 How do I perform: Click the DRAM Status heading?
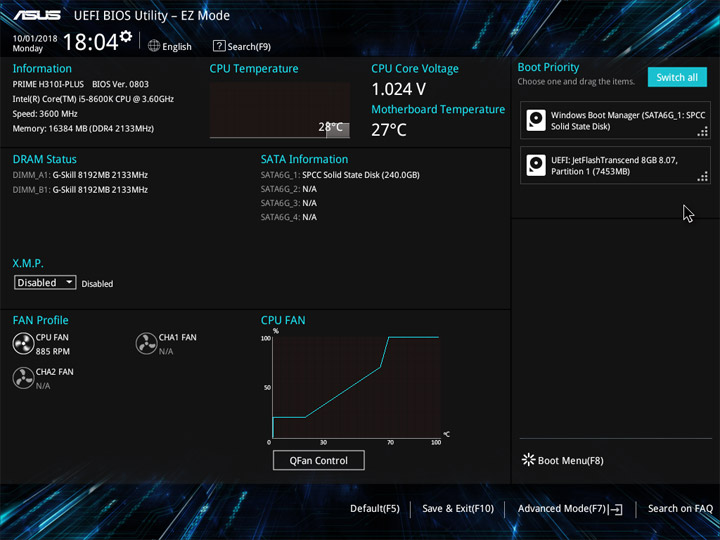tap(45, 159)
